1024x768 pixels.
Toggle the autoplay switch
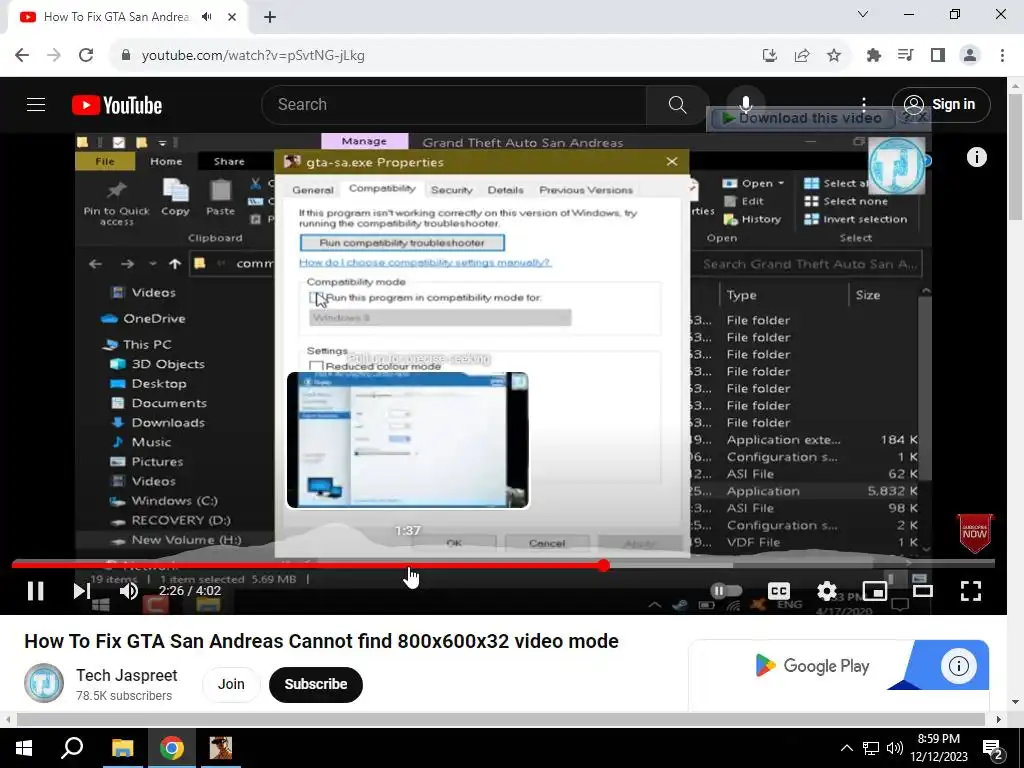pyautogui.click(x=726, y=591)
